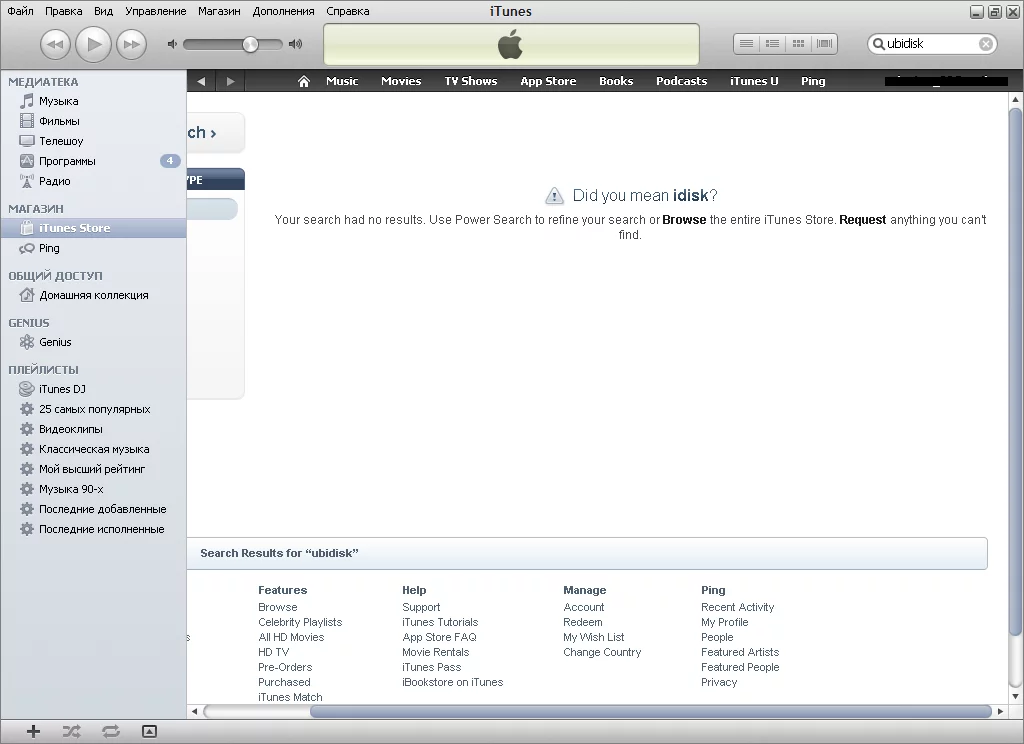1024x744 pixels.
Task: Click the idisk search suggestion
Action: click(x=690, y=195)
